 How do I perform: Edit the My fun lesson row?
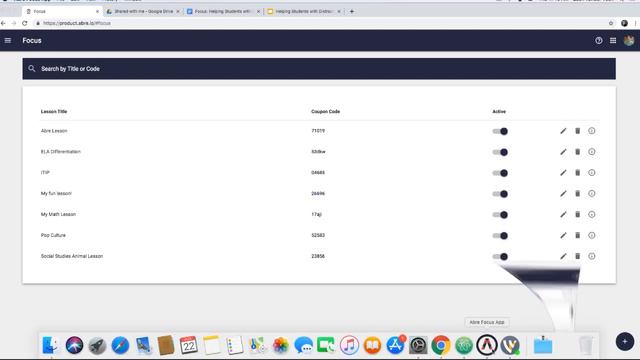pyautogui.click(x=563, y=193)
